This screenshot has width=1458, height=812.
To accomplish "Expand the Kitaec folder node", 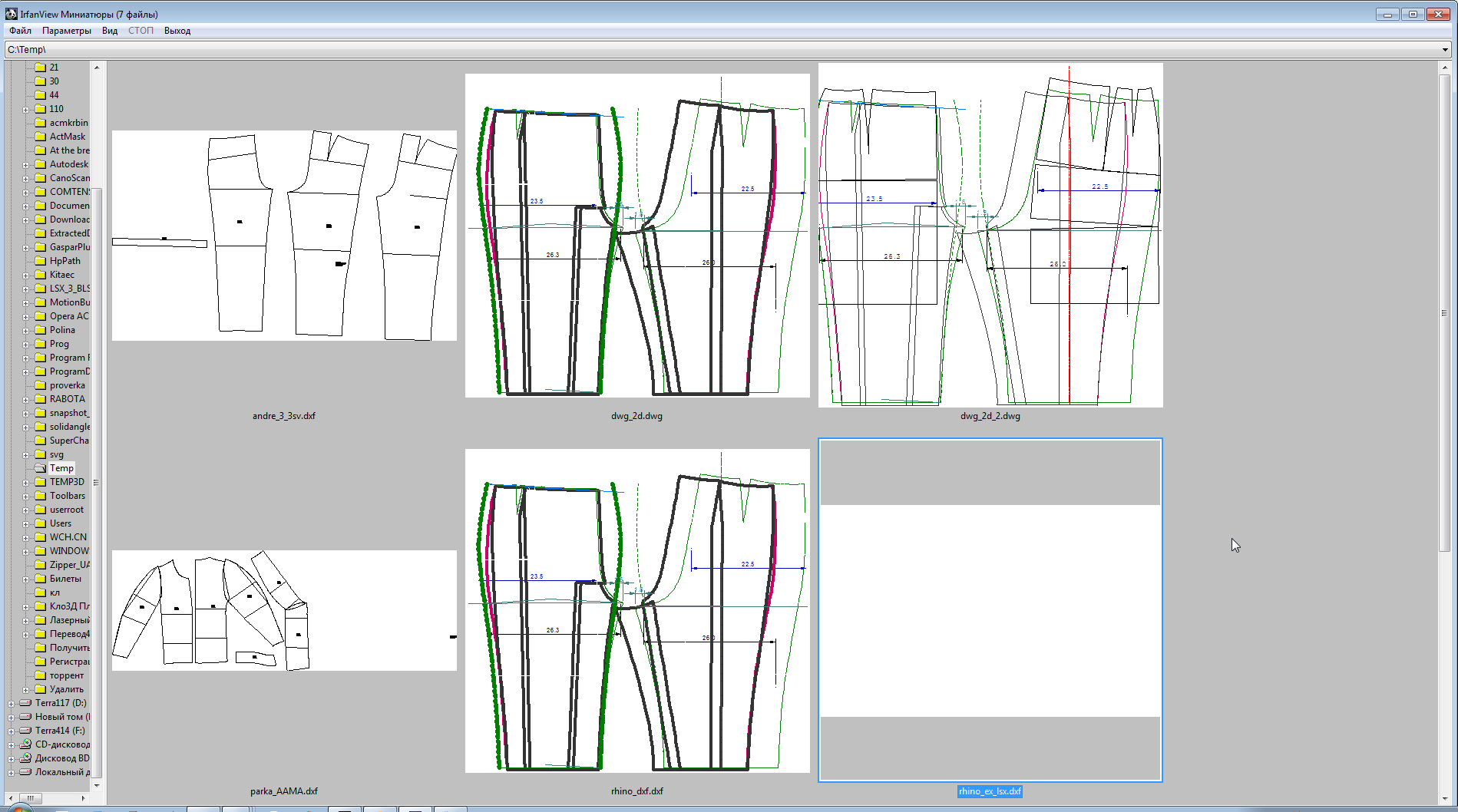I will click(25, 276).
